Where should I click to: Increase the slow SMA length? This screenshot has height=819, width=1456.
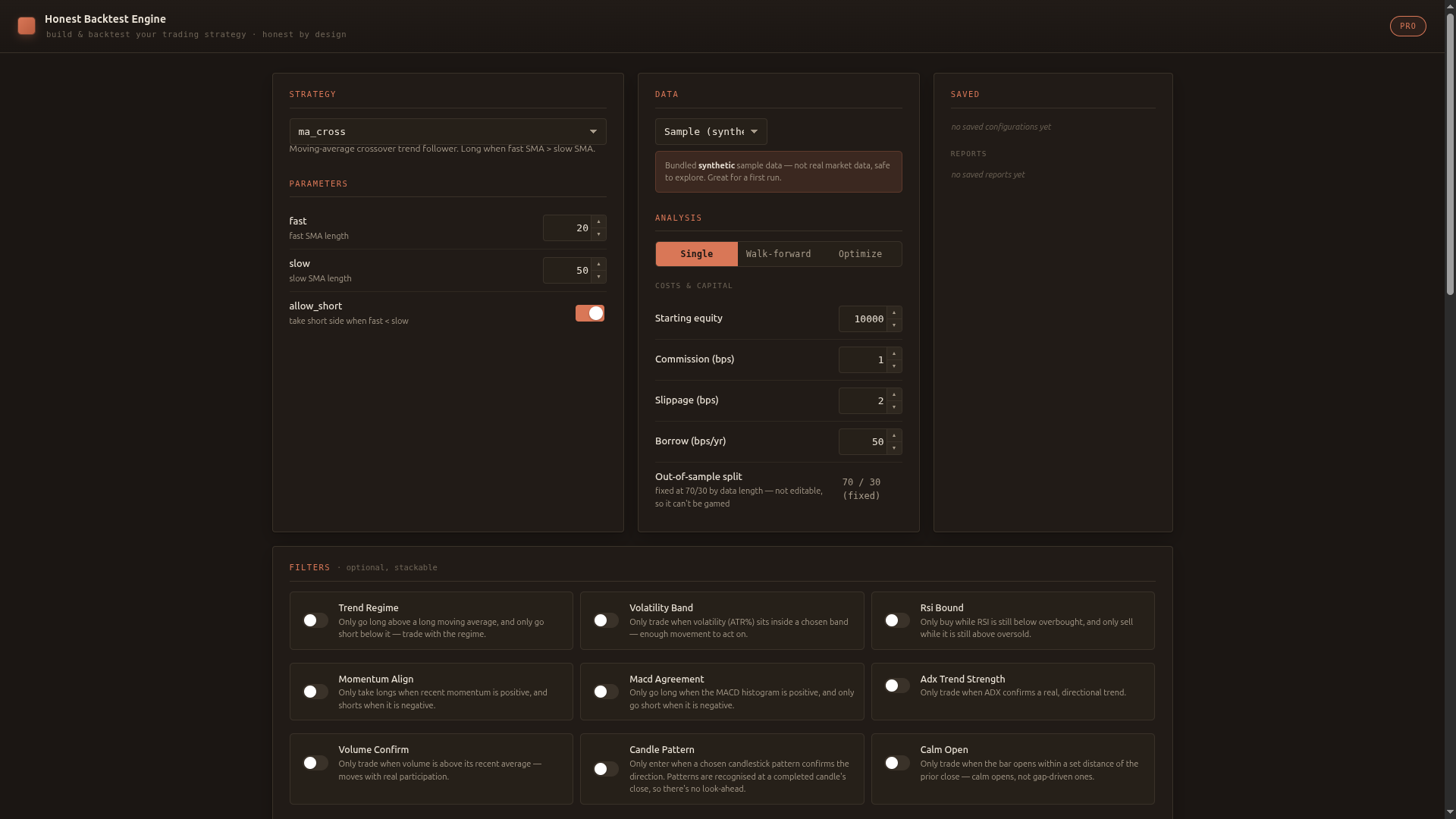(598, 264)
